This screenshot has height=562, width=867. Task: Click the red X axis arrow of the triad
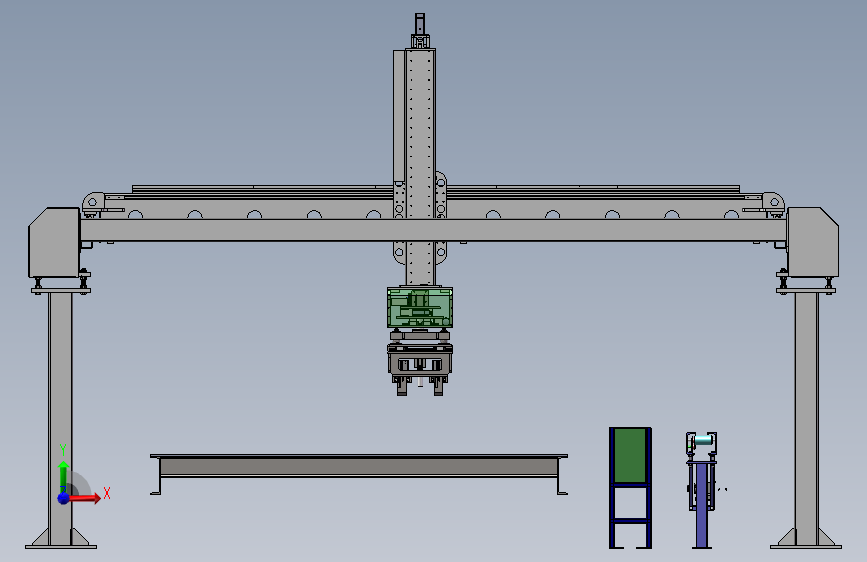(85, 498)
